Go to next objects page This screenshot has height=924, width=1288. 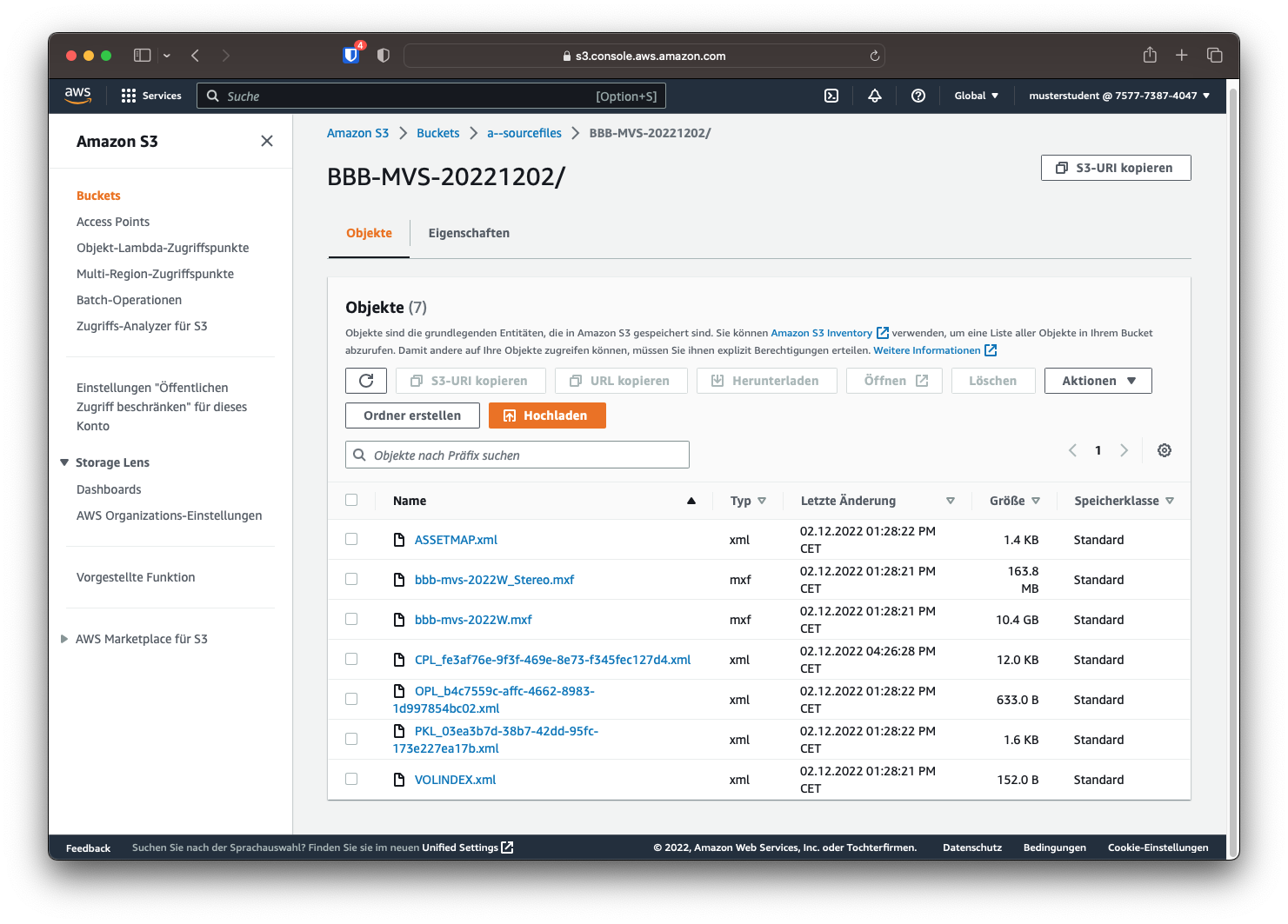coord(1124,450)
